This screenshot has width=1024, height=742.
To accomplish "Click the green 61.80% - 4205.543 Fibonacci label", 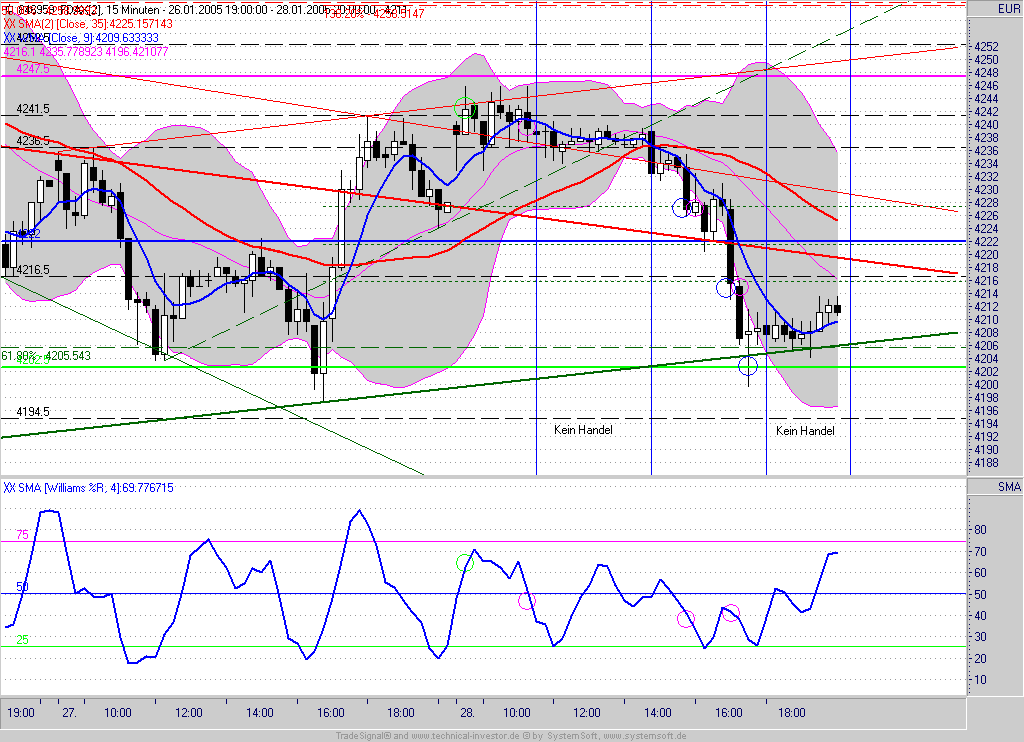I will click(46, 355).
